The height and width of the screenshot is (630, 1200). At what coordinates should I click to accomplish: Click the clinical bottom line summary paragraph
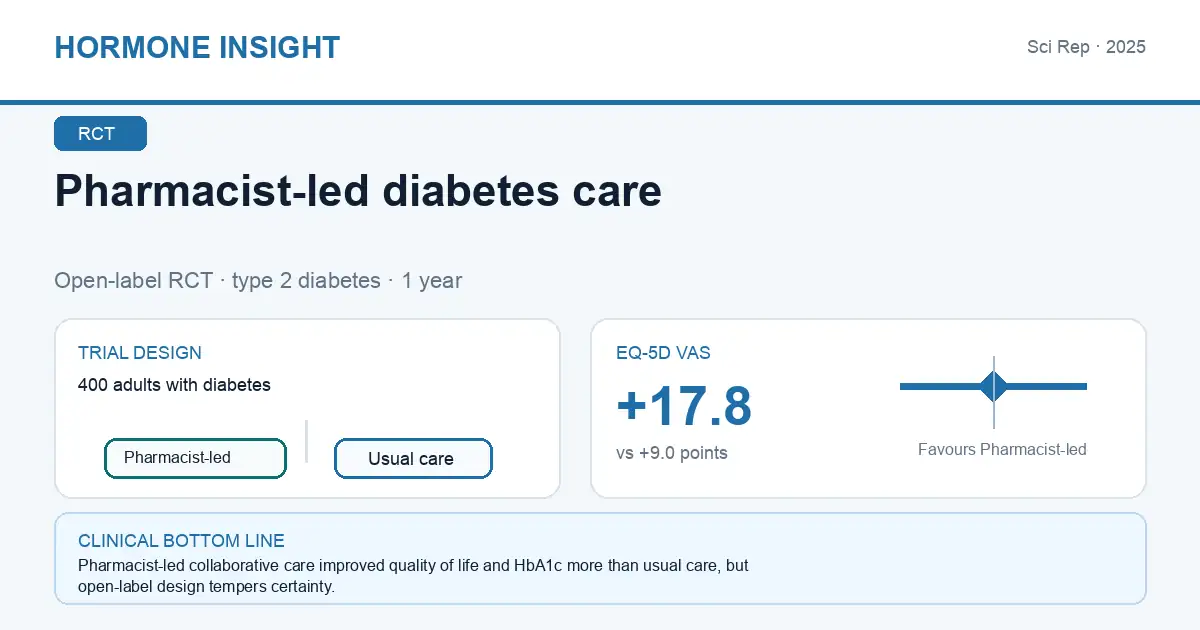[414, 576]
